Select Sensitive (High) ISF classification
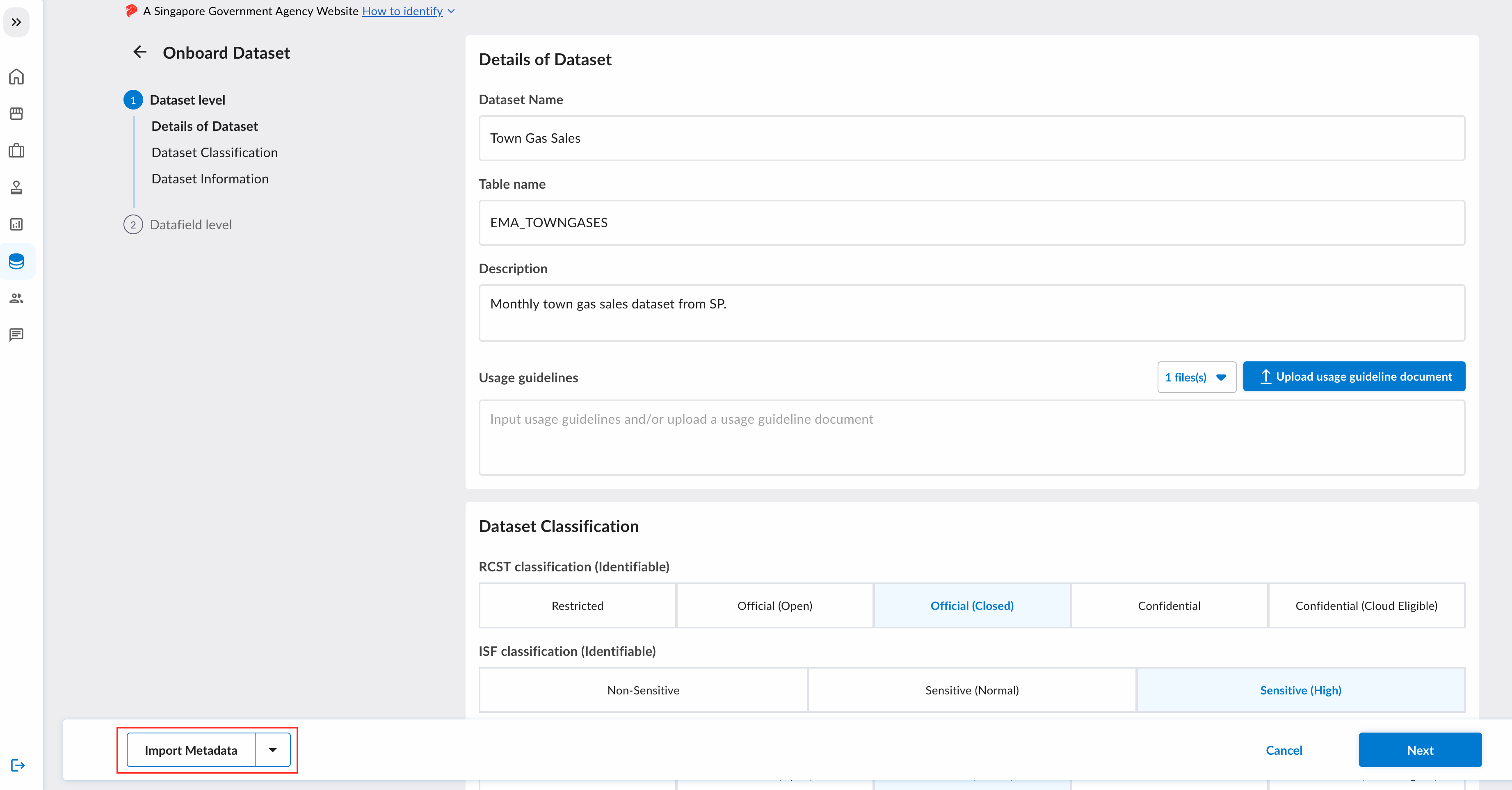Screen dimensions: 1512x790 [x=1300, y=690]
